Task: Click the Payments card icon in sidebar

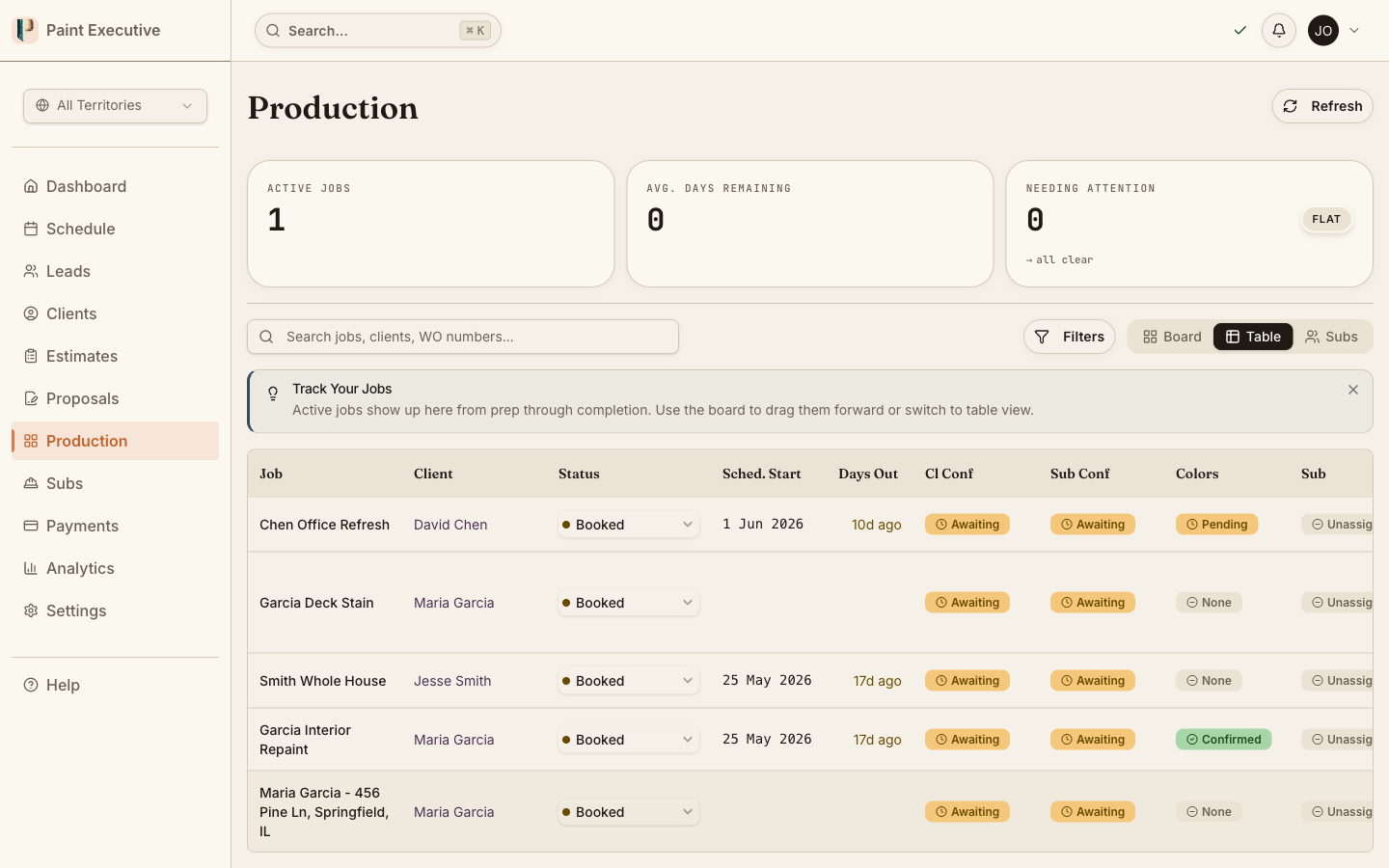Action: 31,526
